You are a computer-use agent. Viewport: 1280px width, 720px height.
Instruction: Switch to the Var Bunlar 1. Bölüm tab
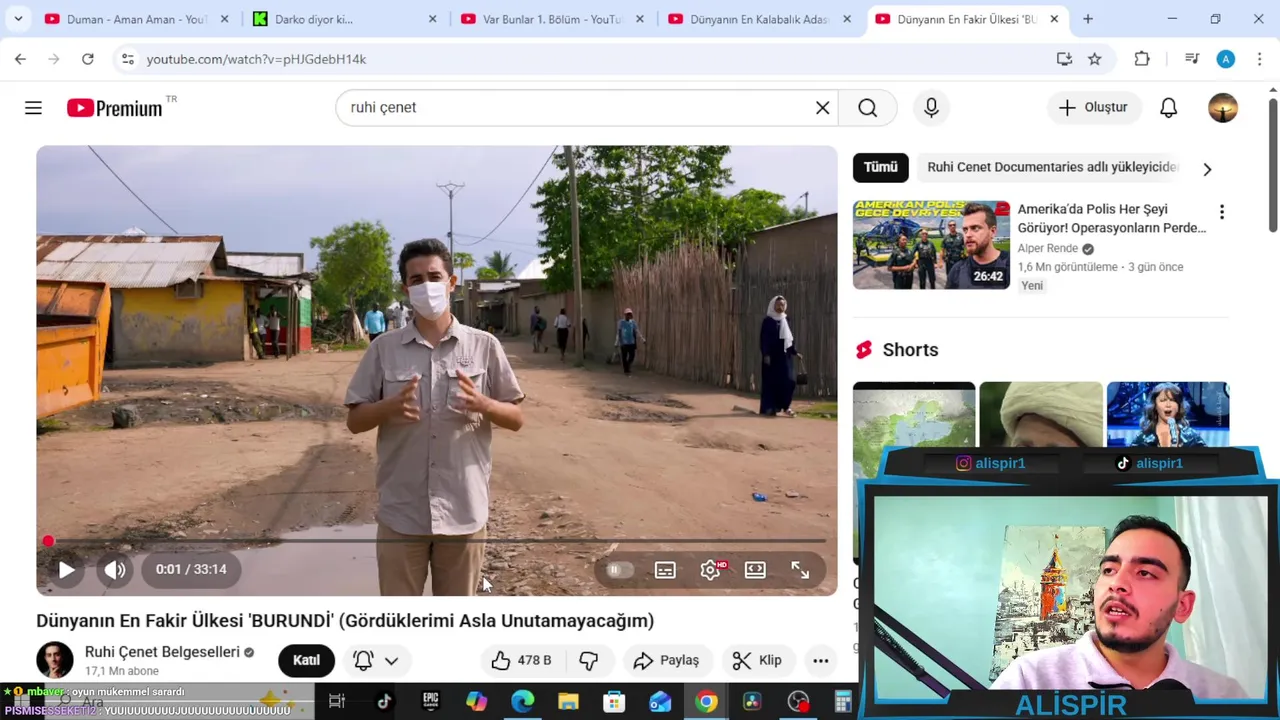pyautogui.click(x=551, y=19)
